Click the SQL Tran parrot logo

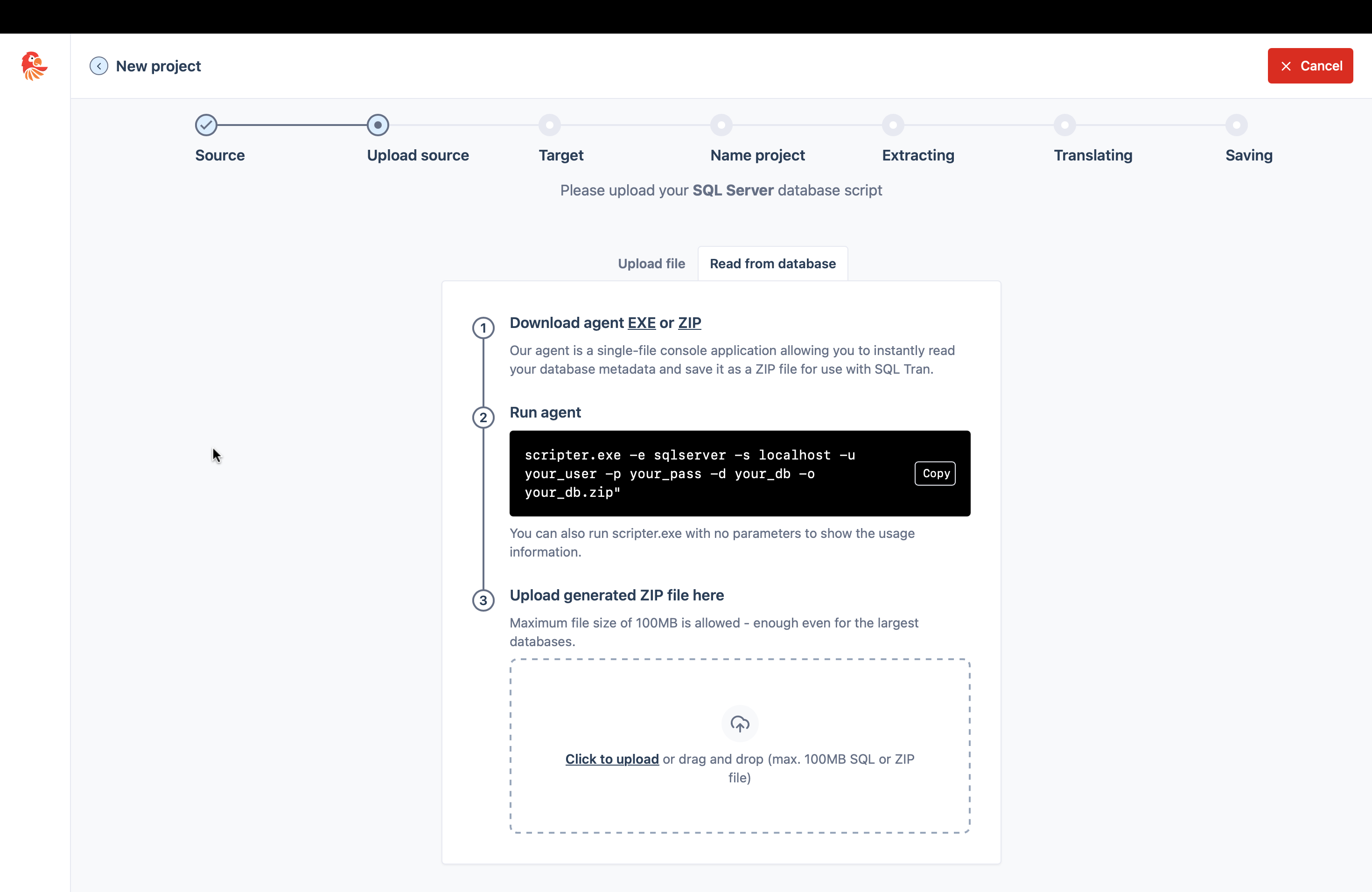(34, 66)
